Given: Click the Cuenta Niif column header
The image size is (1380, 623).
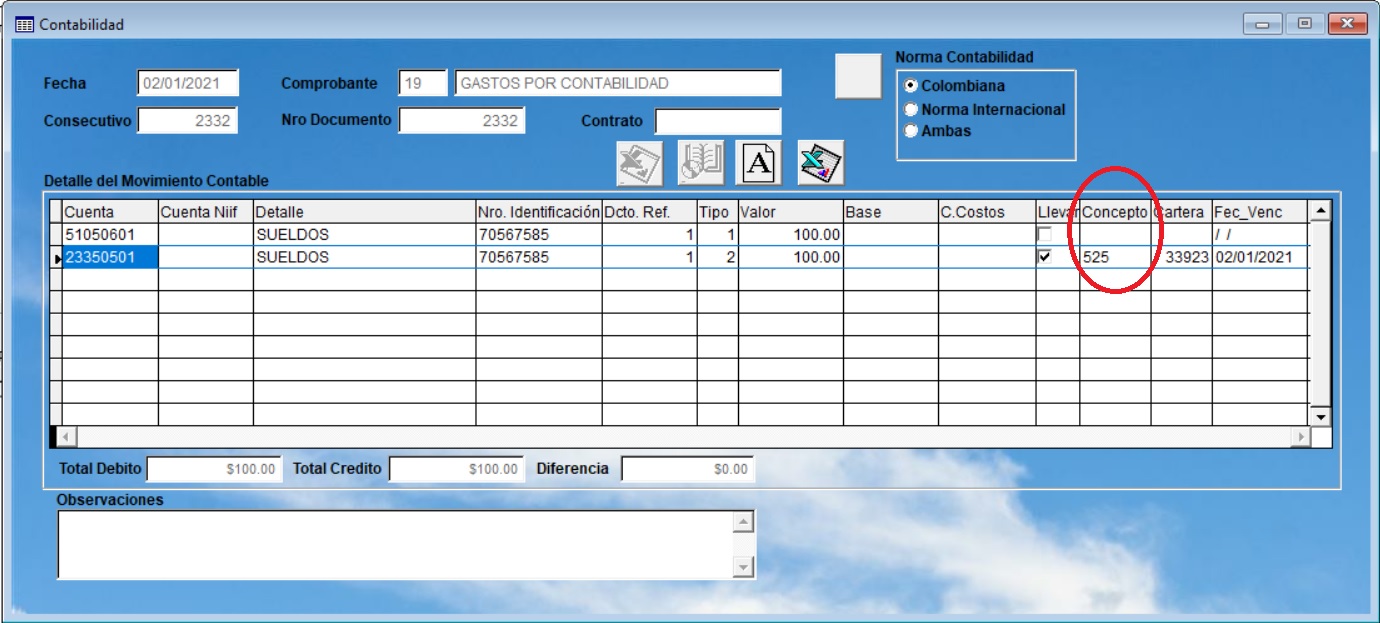Looking at the screenshot, I should pyautogui.click(x=205, y=212).
